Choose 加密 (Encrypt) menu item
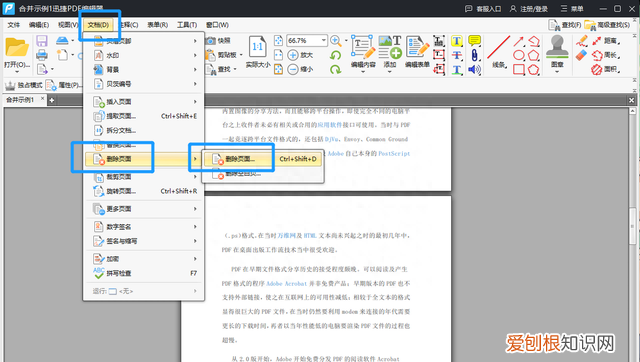 click(144, 259)
